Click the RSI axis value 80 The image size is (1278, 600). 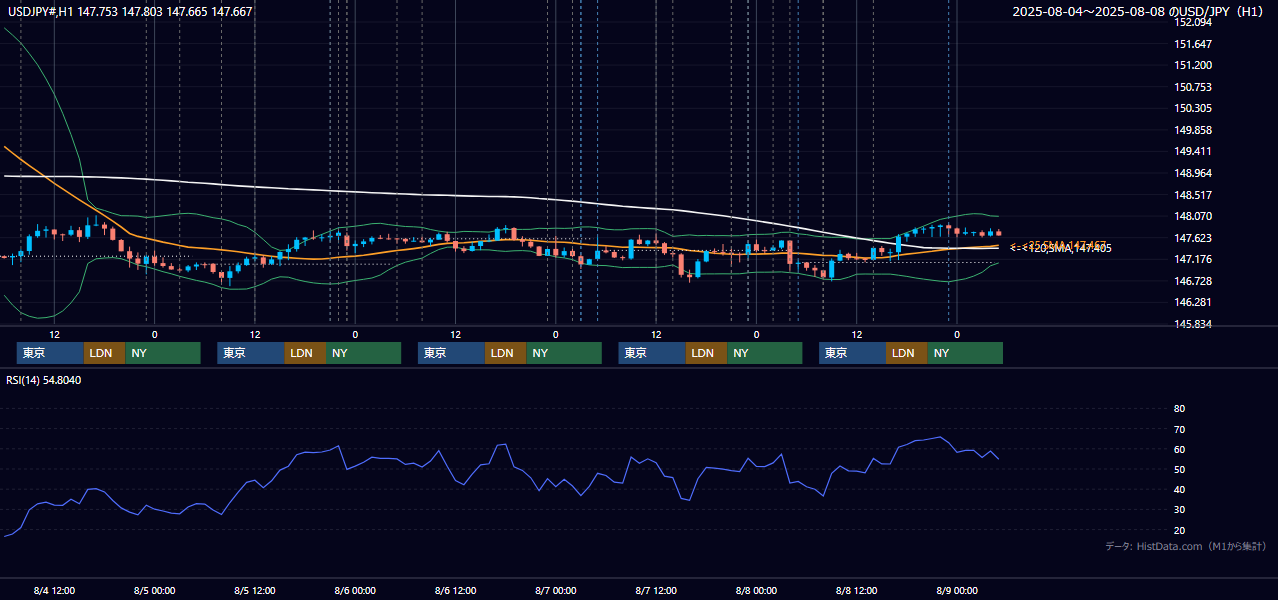click(1179, 409)
